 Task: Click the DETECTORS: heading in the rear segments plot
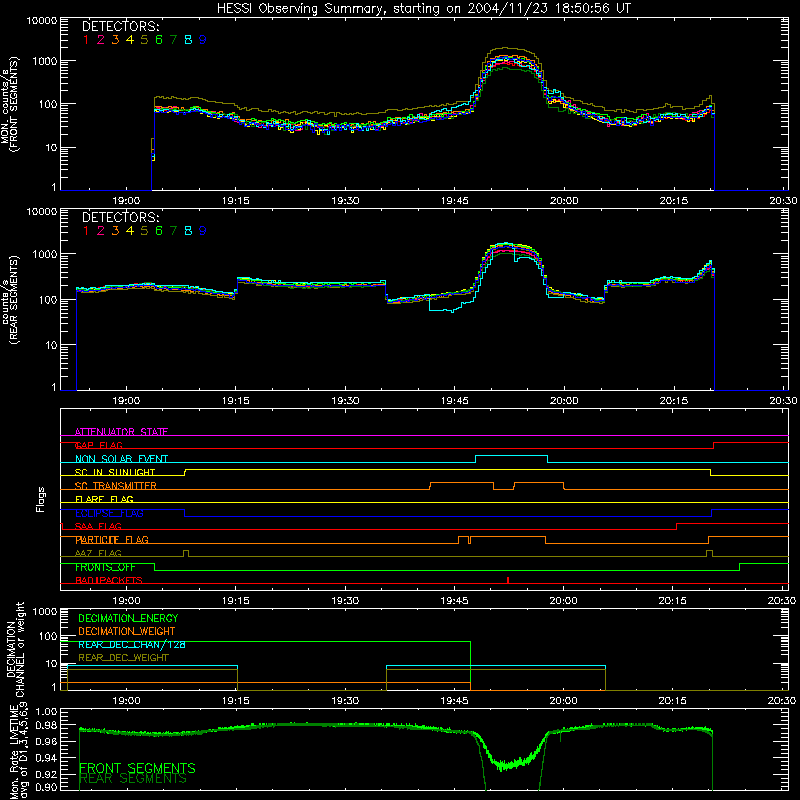121,217
